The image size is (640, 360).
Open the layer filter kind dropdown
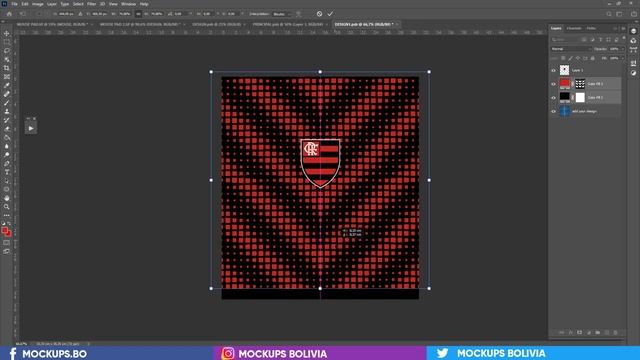566,40
